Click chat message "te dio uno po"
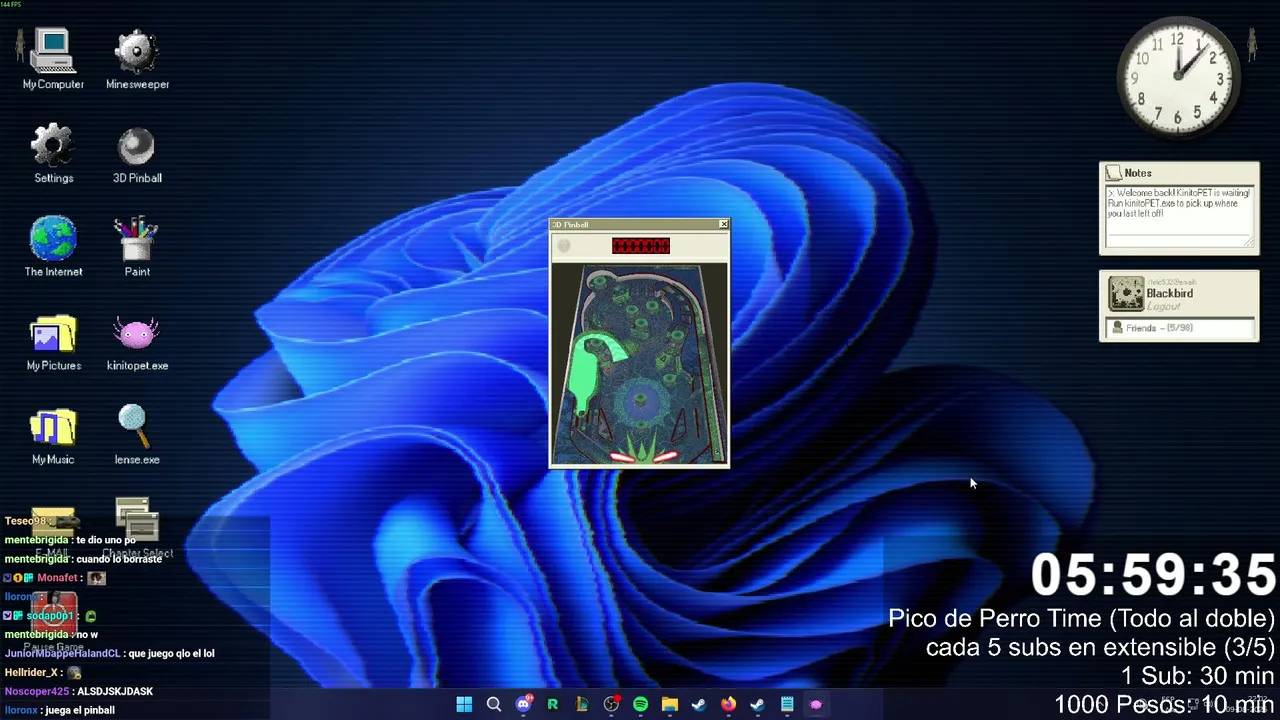1280x720 pixels. click(106, 540)
